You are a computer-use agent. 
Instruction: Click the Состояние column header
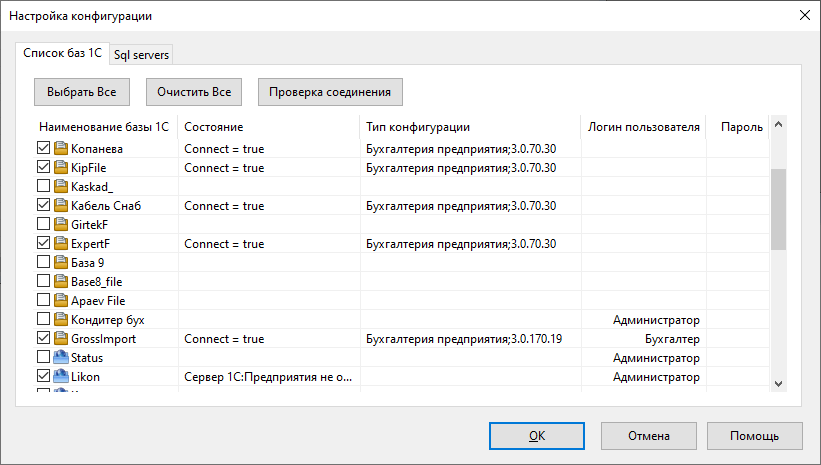point(269,127)
